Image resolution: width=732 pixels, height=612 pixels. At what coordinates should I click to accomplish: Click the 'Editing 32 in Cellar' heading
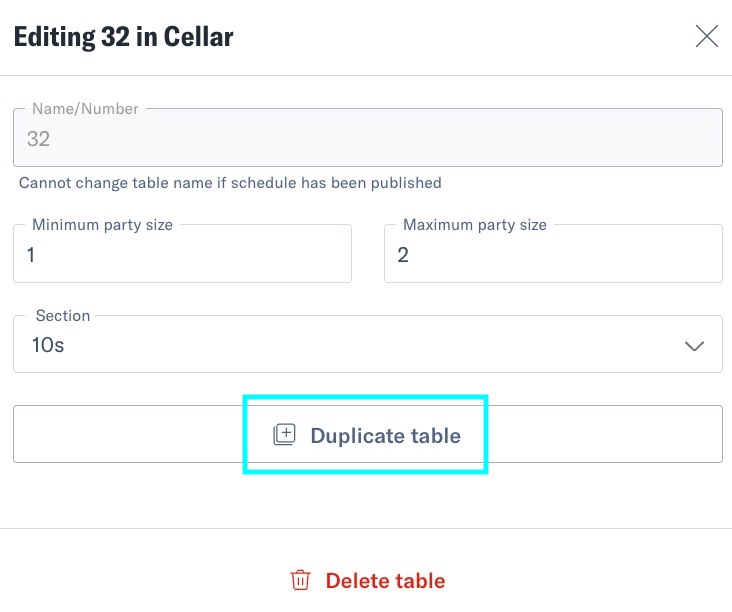coord(123,37)
